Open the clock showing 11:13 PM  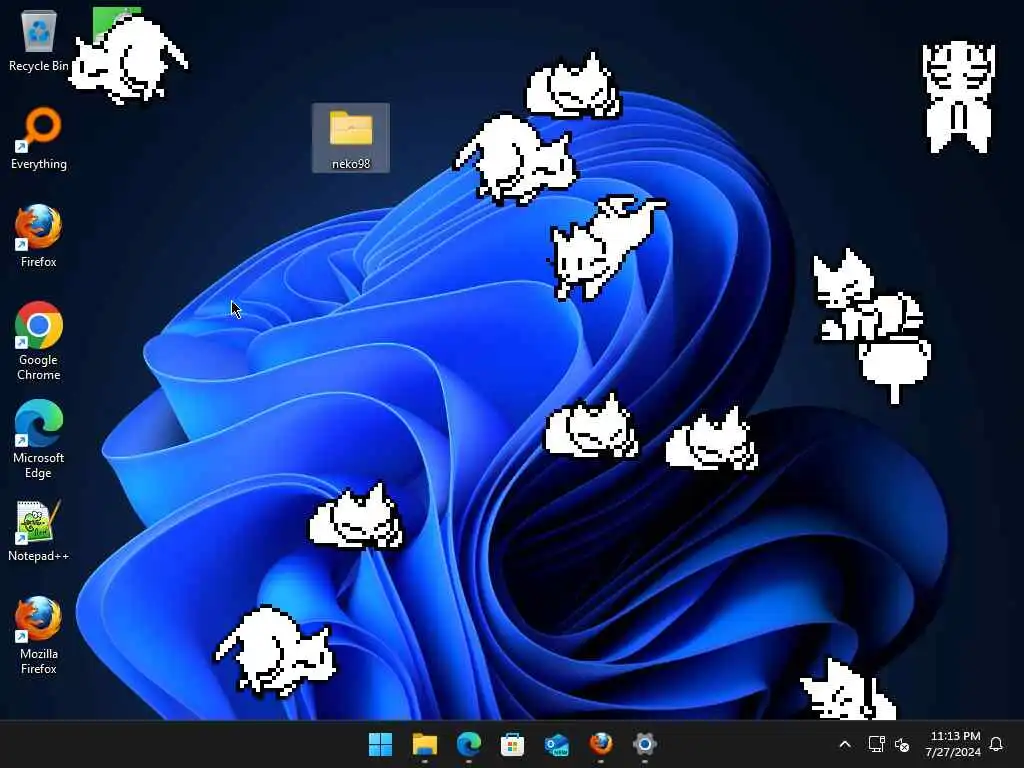coord(953,744)
